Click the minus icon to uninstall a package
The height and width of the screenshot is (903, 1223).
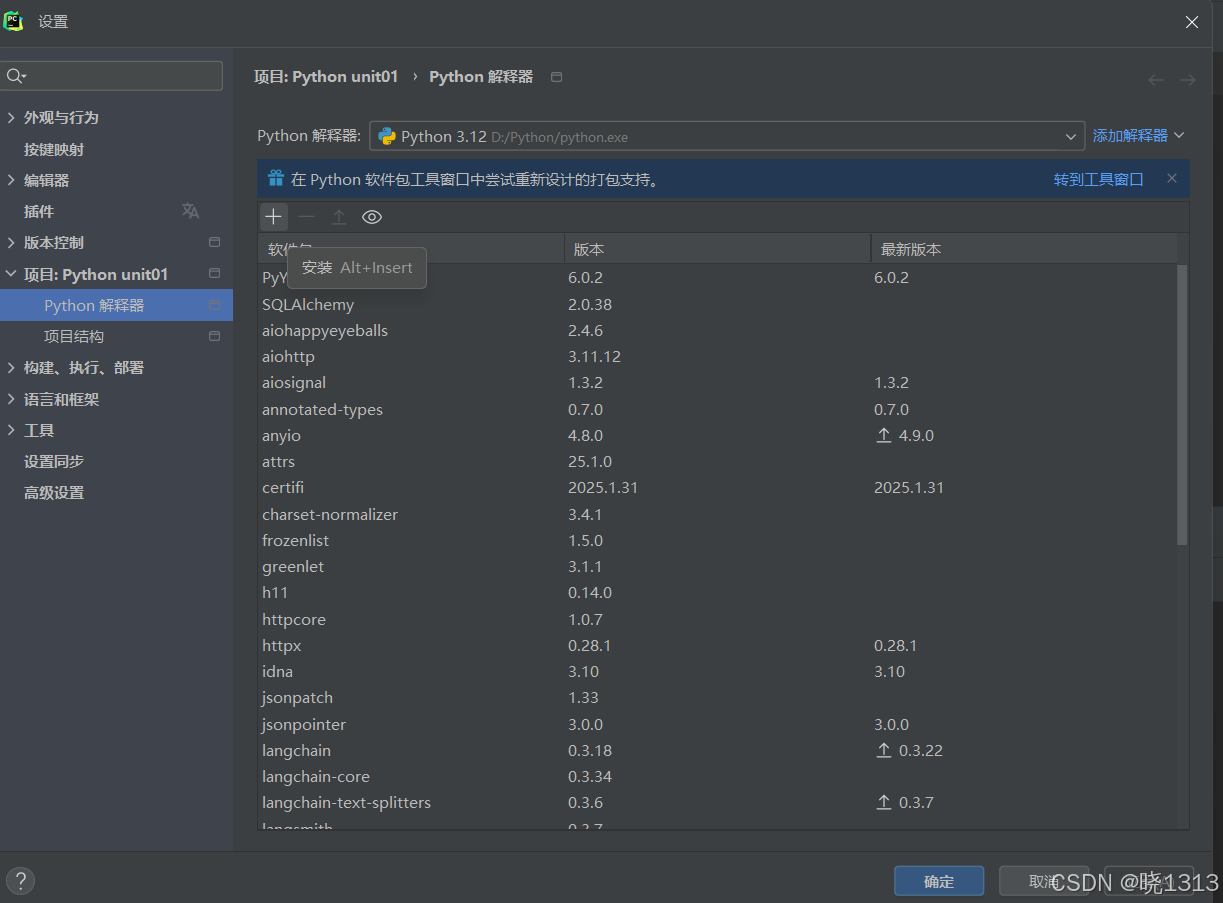pos(307,217)
